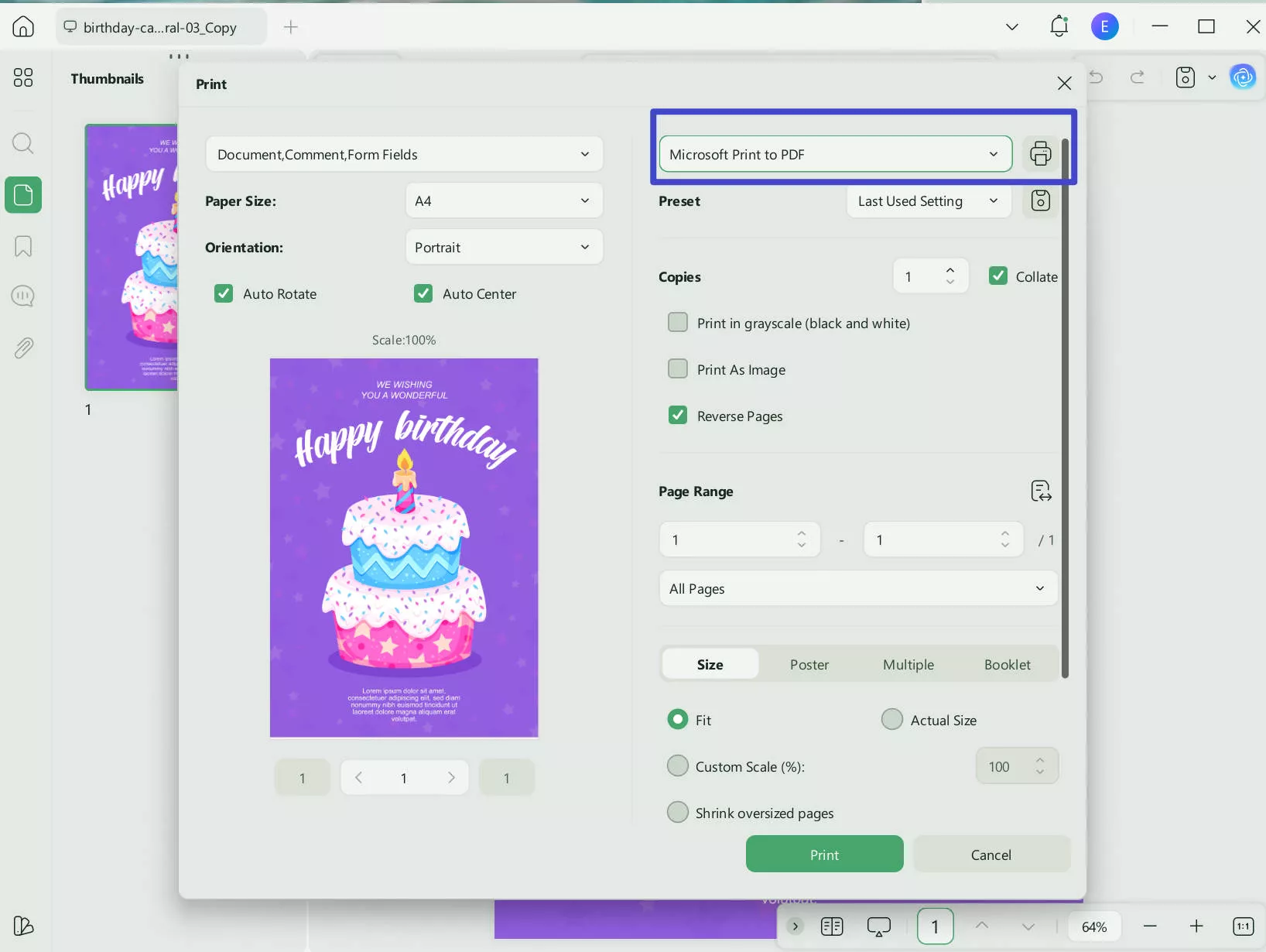
Task: Click the page range swap icon
Action: point(1041,491)
